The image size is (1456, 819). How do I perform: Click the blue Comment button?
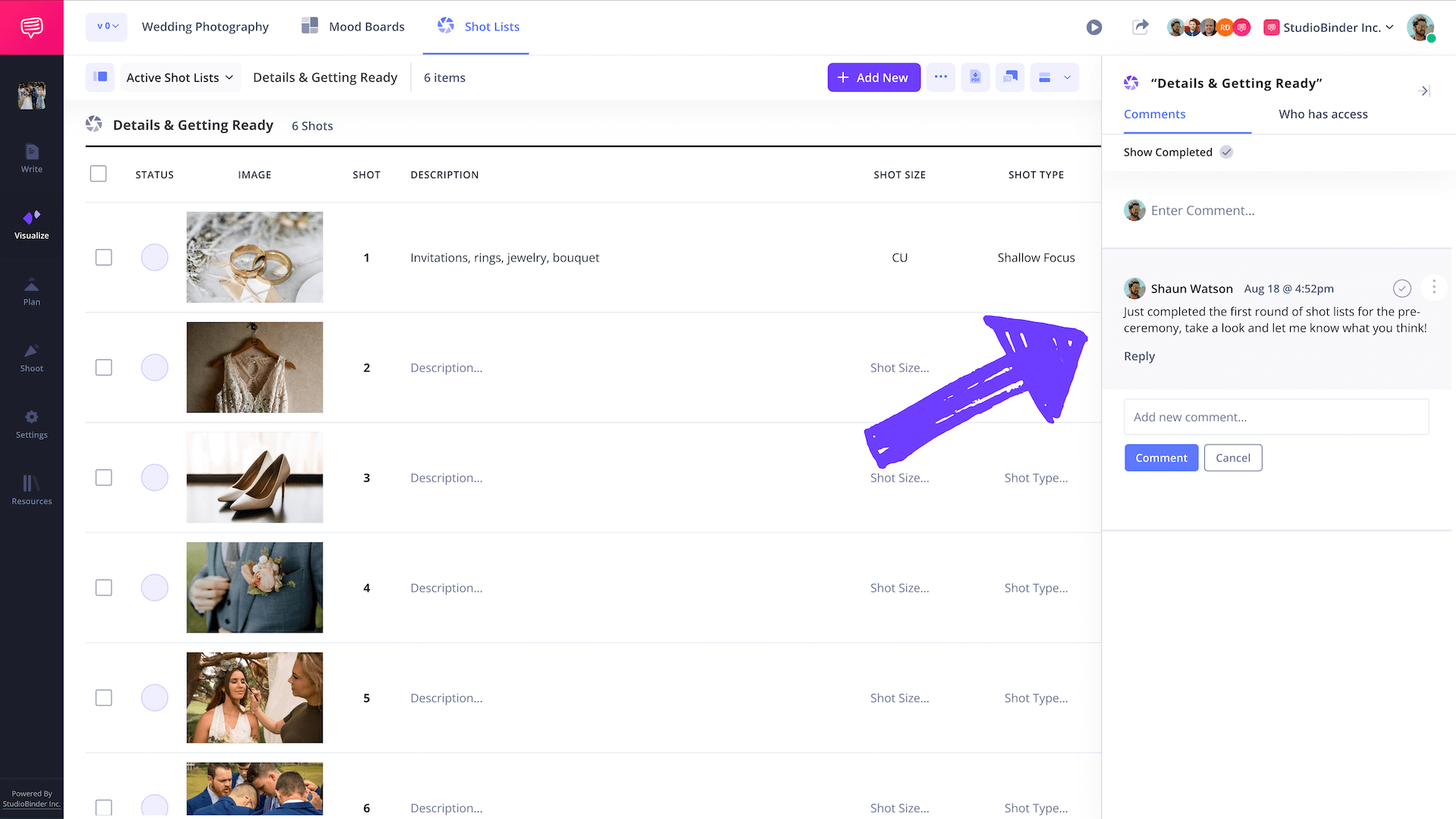[x=1161, y=458]
